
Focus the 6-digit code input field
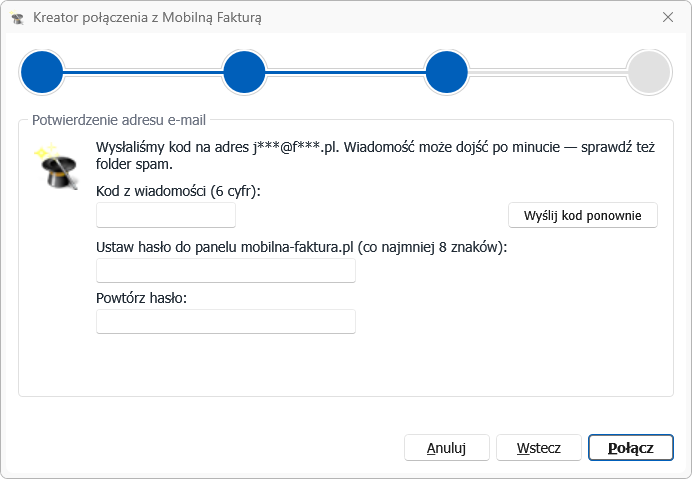[166, 215]
